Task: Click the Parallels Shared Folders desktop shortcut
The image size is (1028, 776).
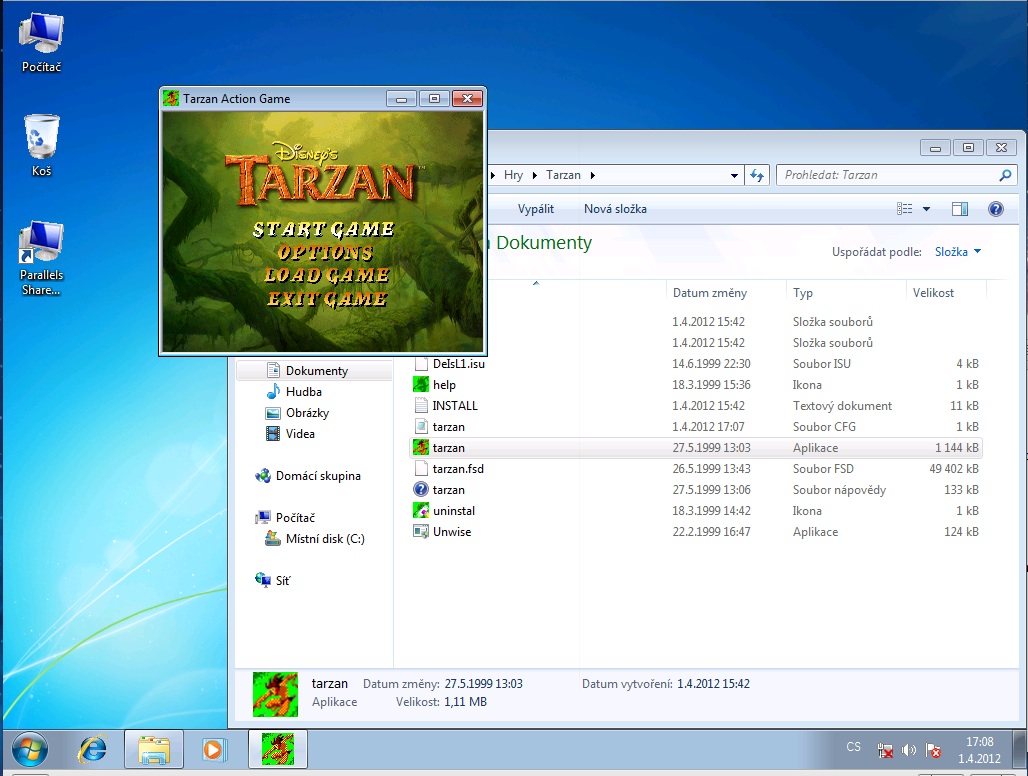Action: [42, 258]
